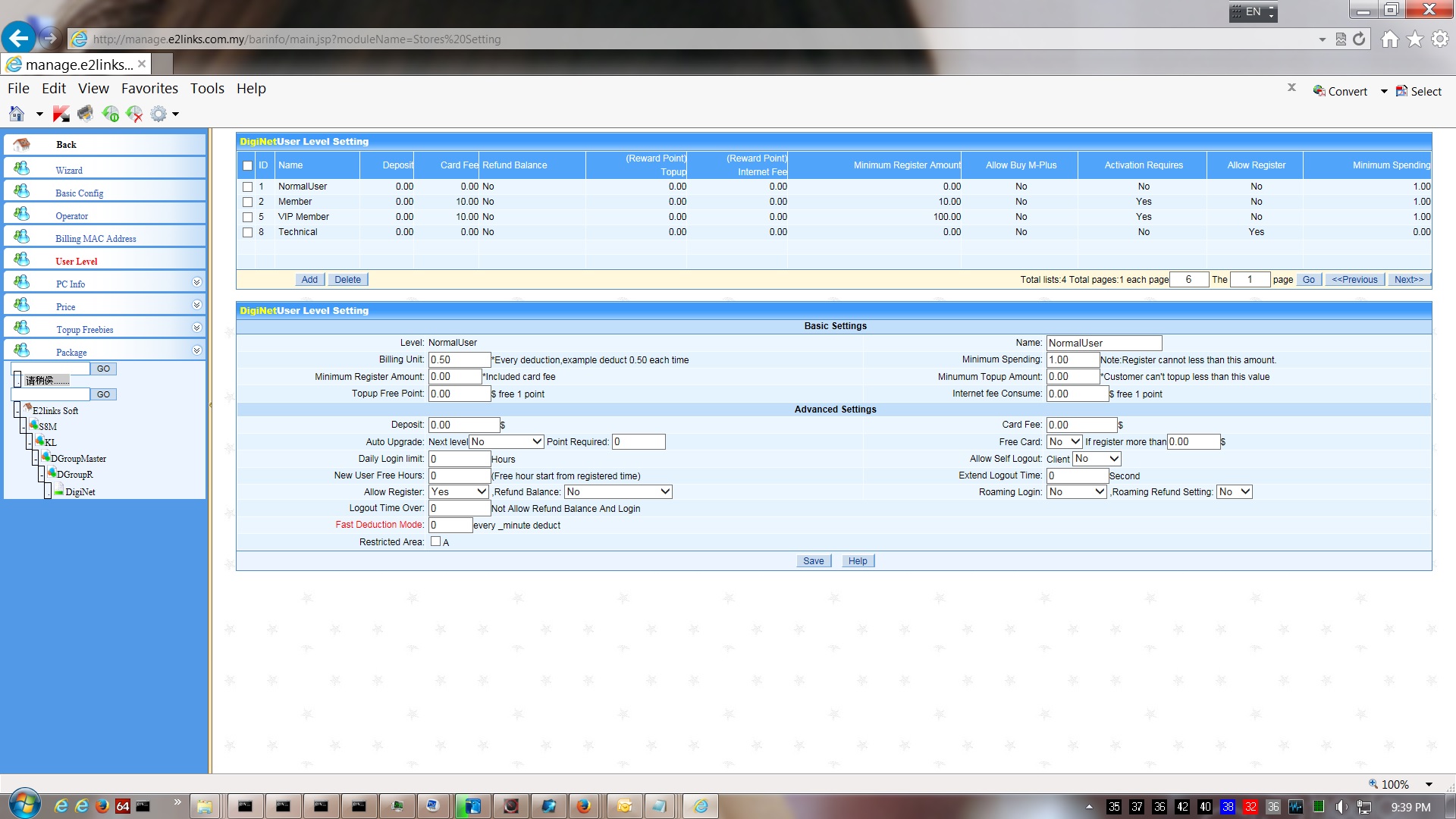The height and width of the screenshot is (819, 1456).
Task: Open the Tools menu
Action: click(207, 88)
